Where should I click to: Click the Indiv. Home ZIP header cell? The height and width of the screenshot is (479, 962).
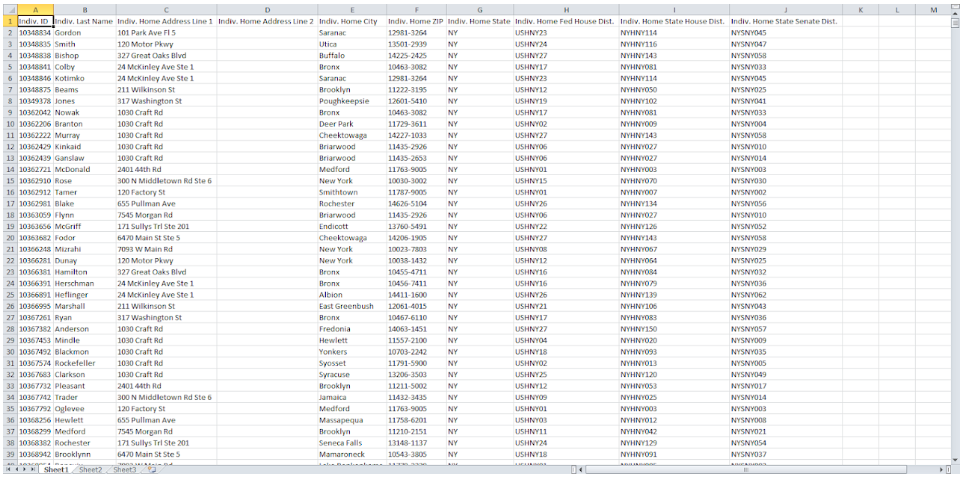tap(416, 21)
